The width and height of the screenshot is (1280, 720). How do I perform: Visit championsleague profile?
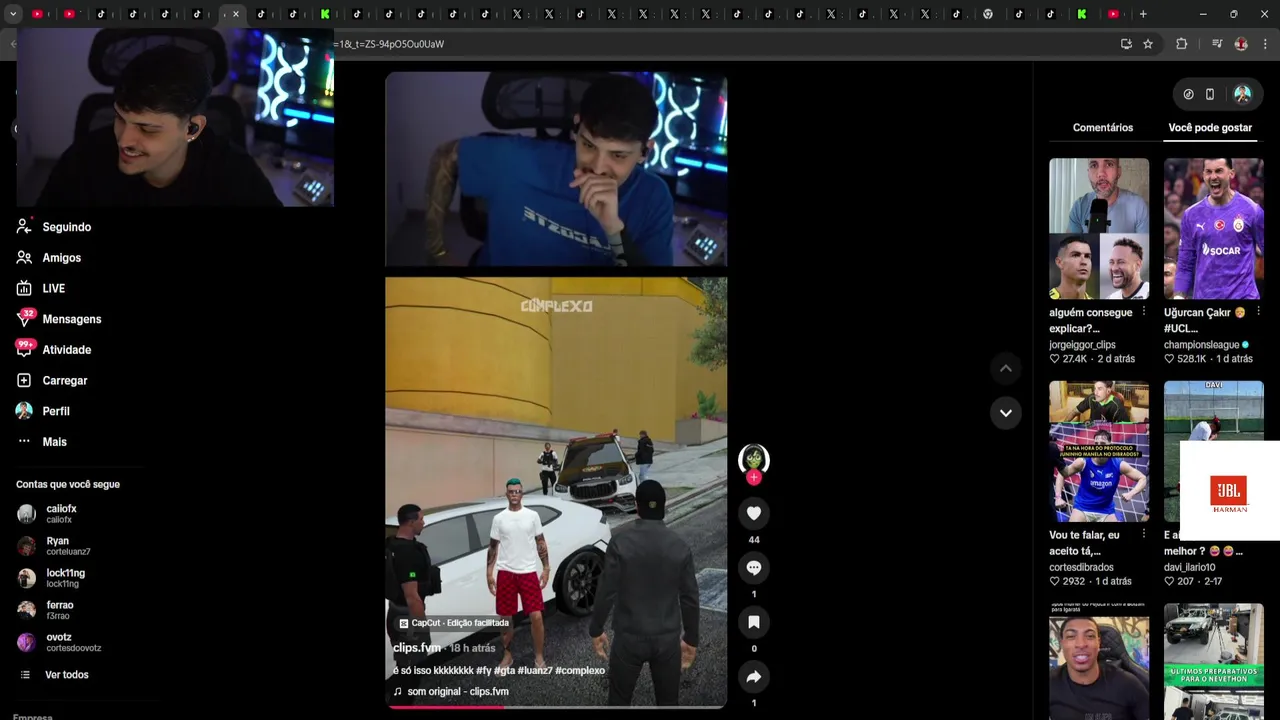tap(1201, 345)
